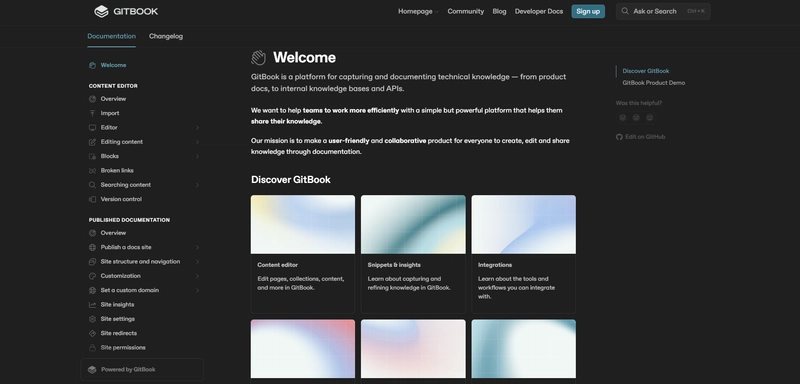The width and height of the screenshot is (800, 384).
Task: Click the Broken links icon
Action: [x=92, y=170]
